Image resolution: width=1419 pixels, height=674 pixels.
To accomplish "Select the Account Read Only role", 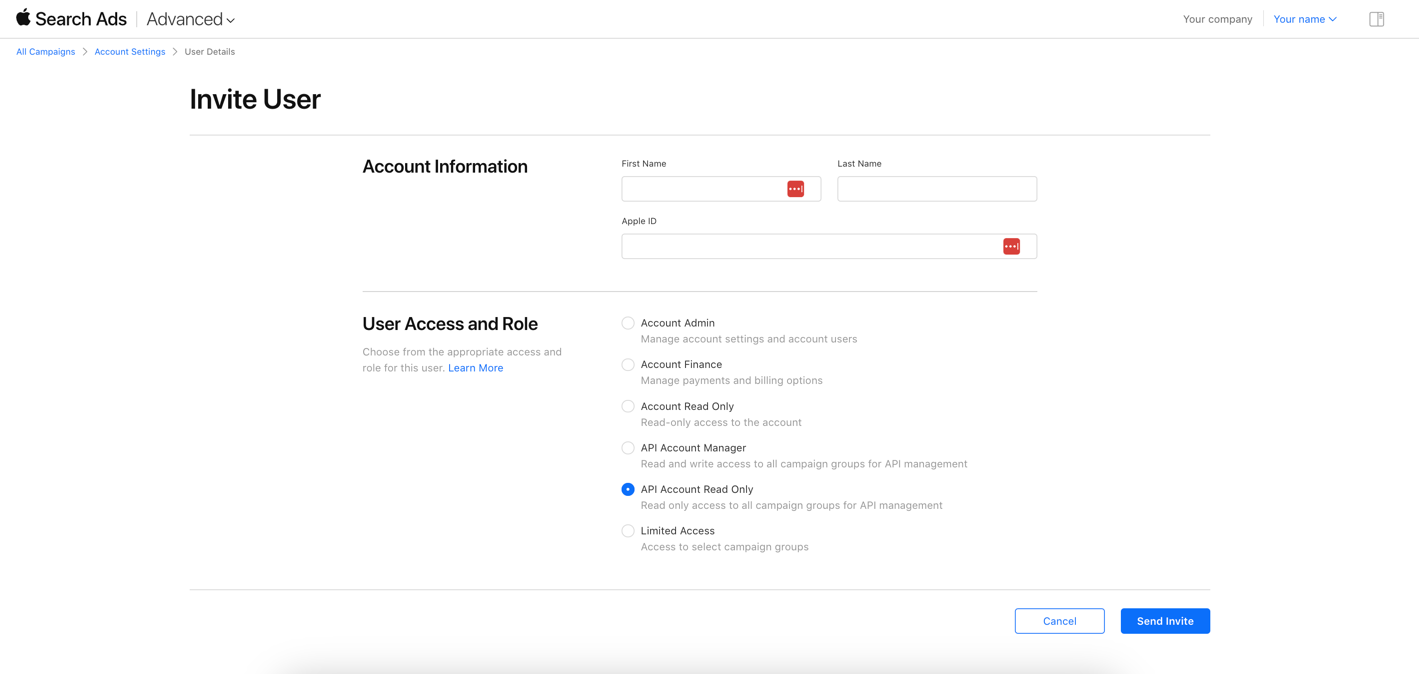I will (628, 406).
